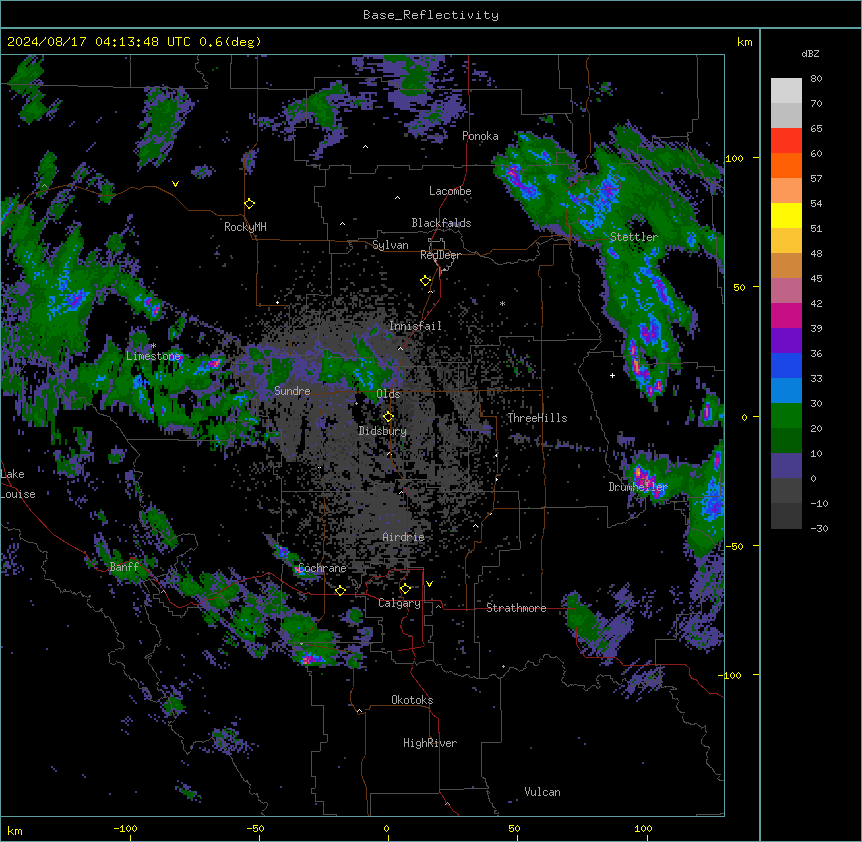Pick the red 60-65 dBZ legend swatch
Image resolution: width=862 pixels, height=842 pixels.
click(x=786, y=141)
